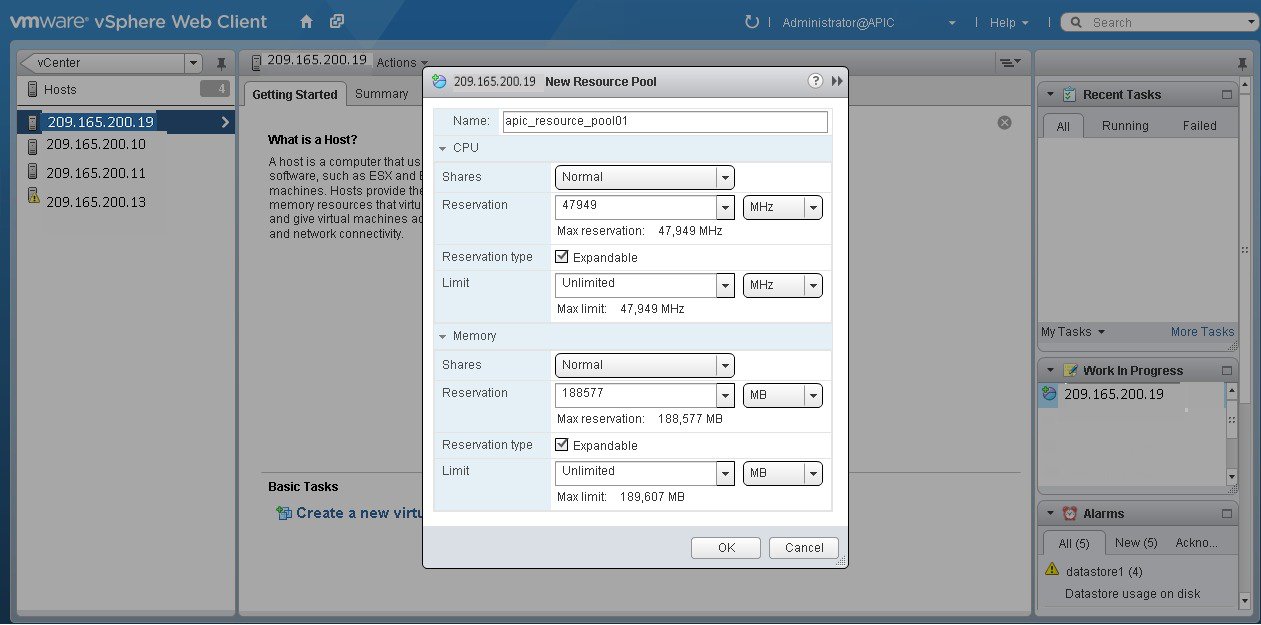This screenshot has width=1261, height=625.
Task: Open the linked windows icon beside home
Action: click(337, 21)
